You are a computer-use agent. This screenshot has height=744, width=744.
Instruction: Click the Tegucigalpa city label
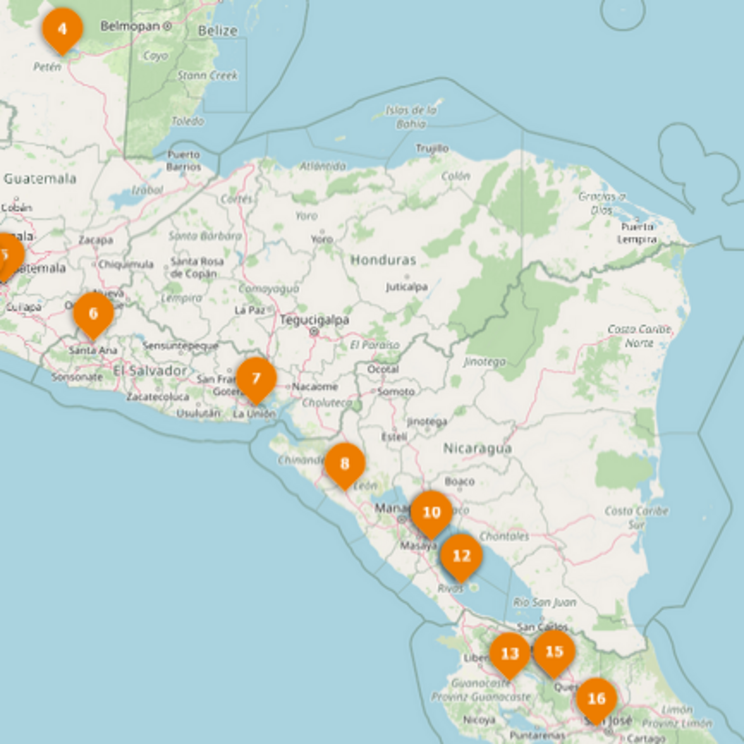tap(314, 320)
